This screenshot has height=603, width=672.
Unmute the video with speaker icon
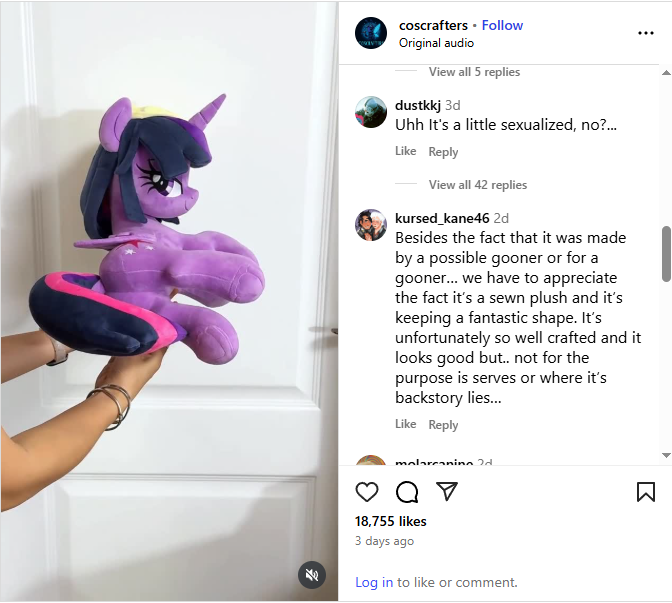[312, 575]
